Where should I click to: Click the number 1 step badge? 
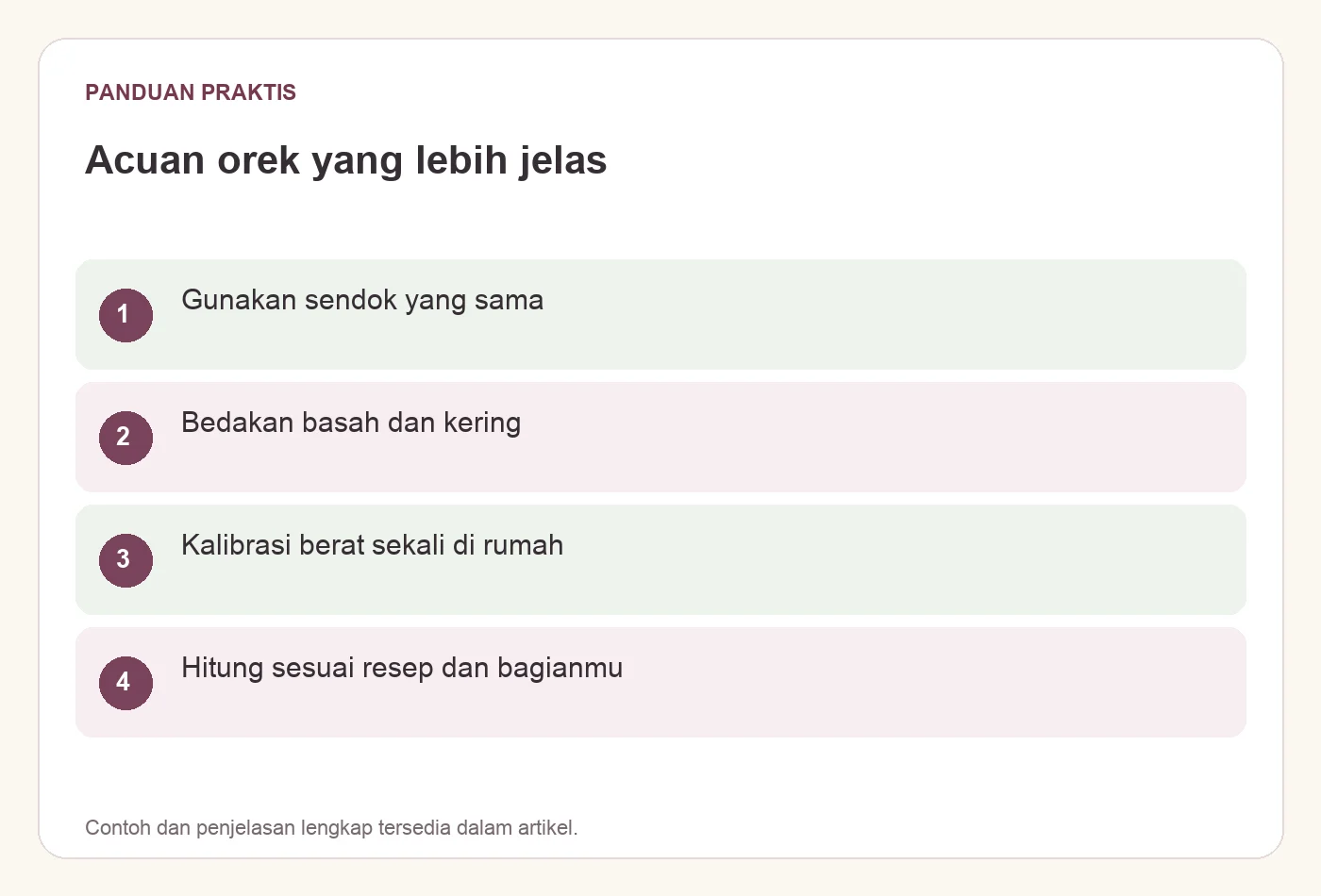coord(125,315)
